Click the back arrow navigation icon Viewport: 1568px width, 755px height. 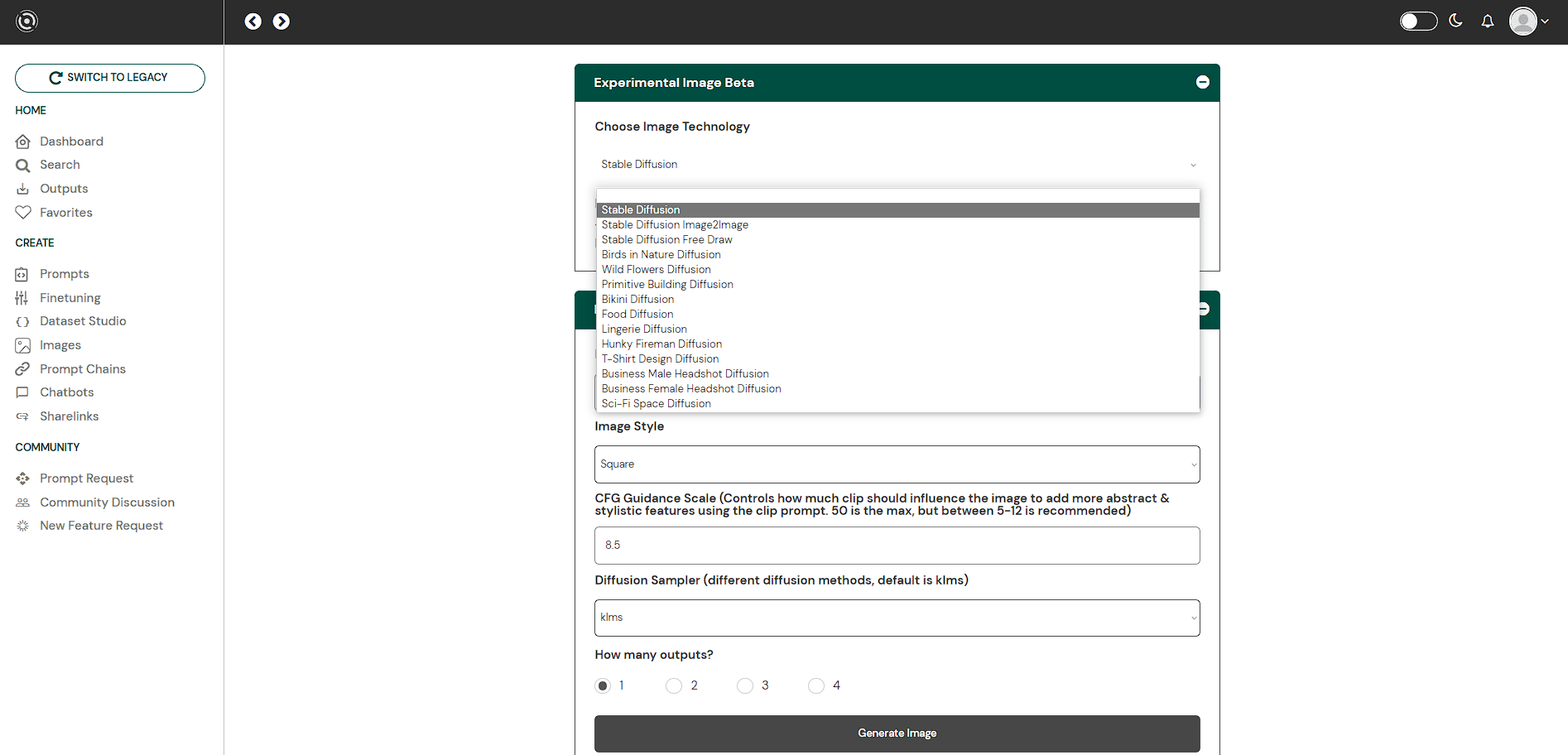click(x=253, y=22)
